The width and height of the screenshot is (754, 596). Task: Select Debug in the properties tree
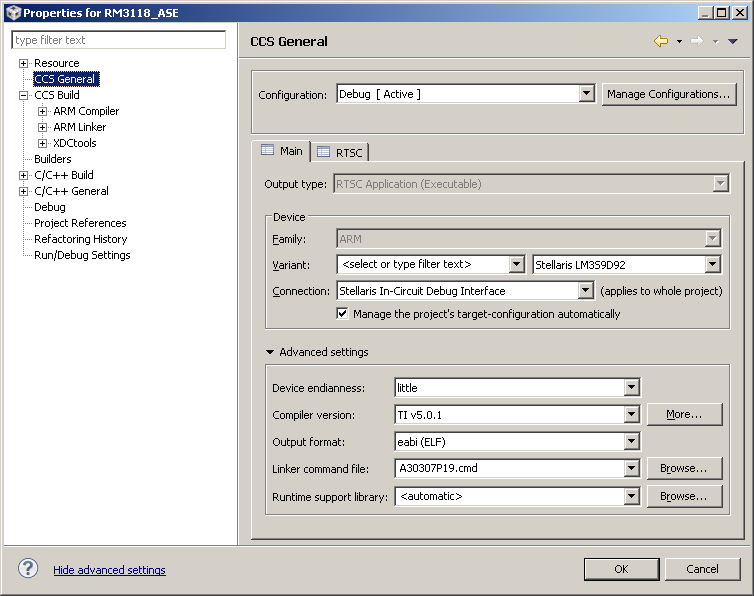tap(50, 207)
